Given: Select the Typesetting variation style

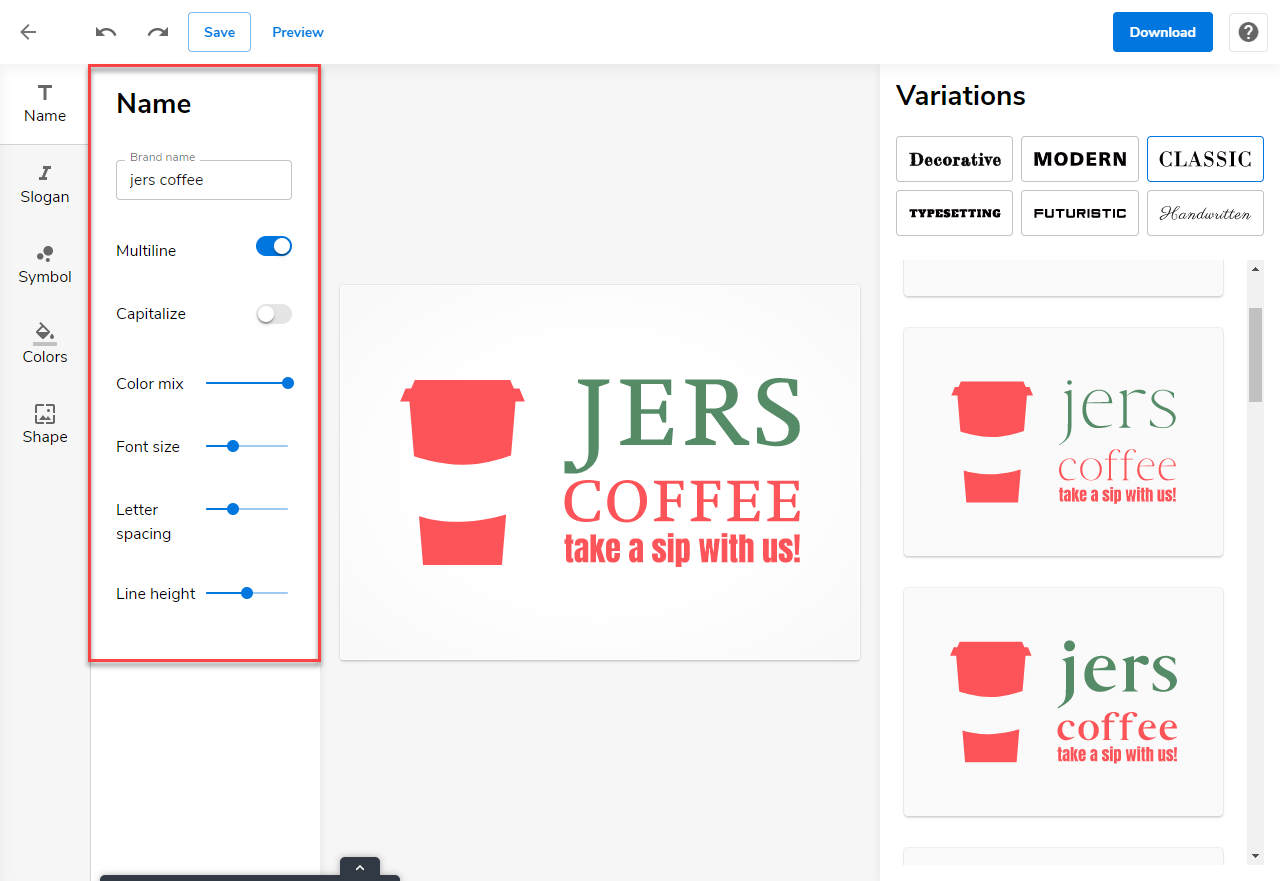Looking at the screenshot, I should coord(955,213).
